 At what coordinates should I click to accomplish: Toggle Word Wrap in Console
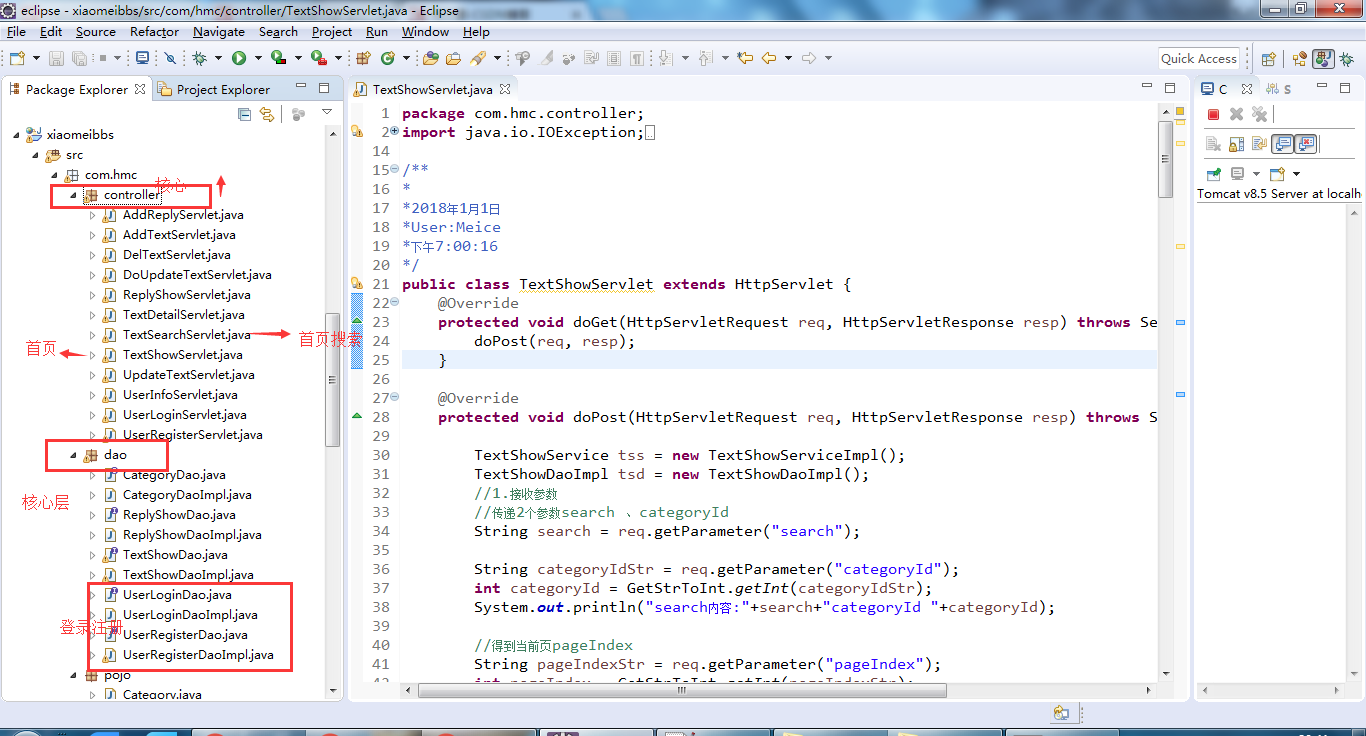click(1259, 144)
